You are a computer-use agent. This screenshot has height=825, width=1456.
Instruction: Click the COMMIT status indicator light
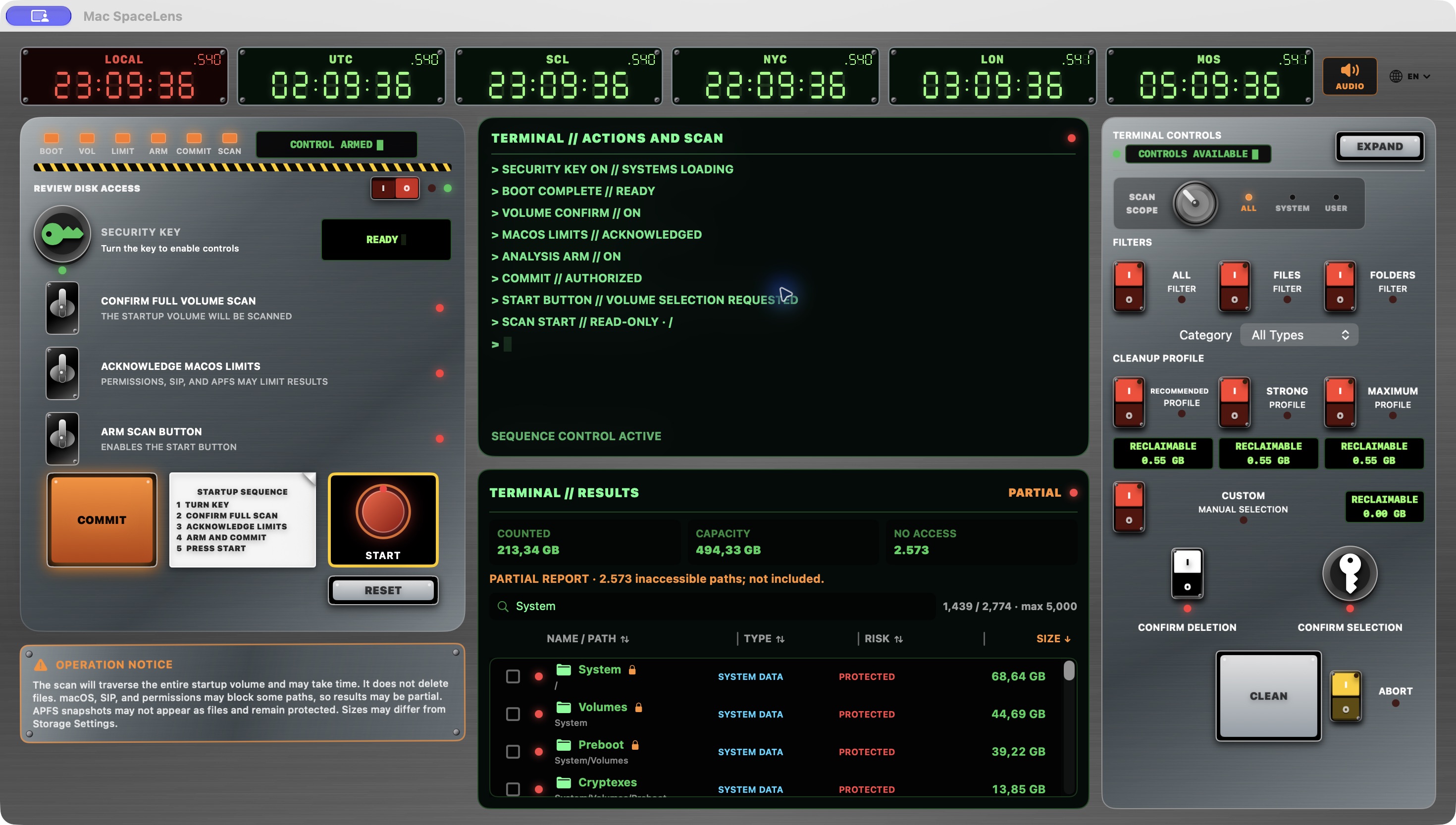(194, 138)
